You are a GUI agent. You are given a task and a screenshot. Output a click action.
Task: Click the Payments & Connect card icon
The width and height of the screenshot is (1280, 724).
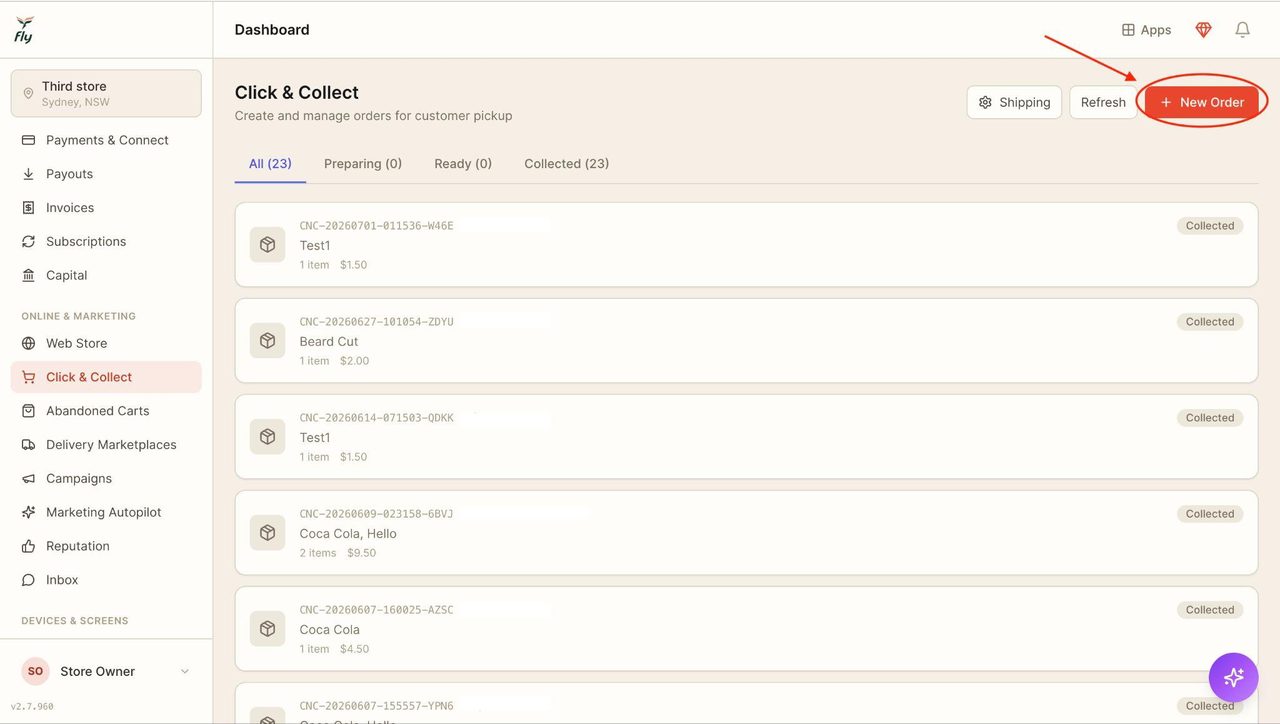[x=28, y=140]
